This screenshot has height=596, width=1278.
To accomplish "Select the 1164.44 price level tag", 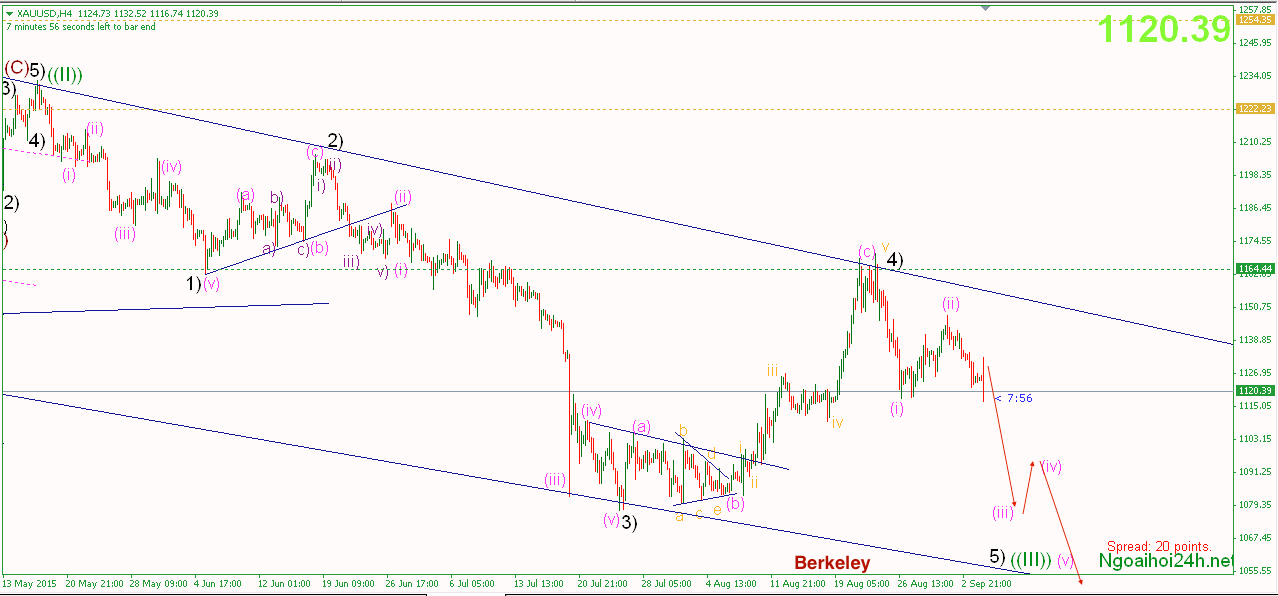I will tap(1255, 268).
